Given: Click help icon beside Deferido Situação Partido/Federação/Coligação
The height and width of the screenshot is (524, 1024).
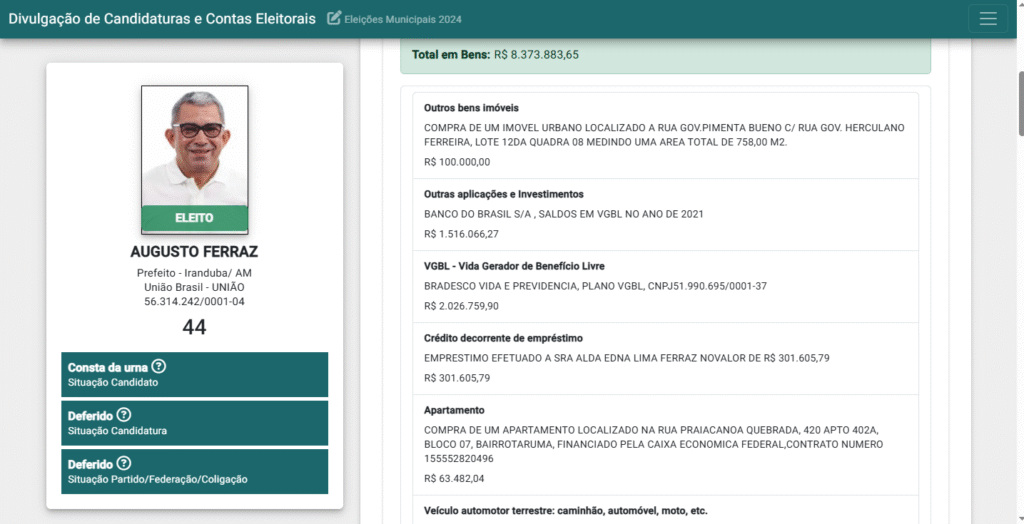Looking at the screenshot, I should click(x=124, y=463).
